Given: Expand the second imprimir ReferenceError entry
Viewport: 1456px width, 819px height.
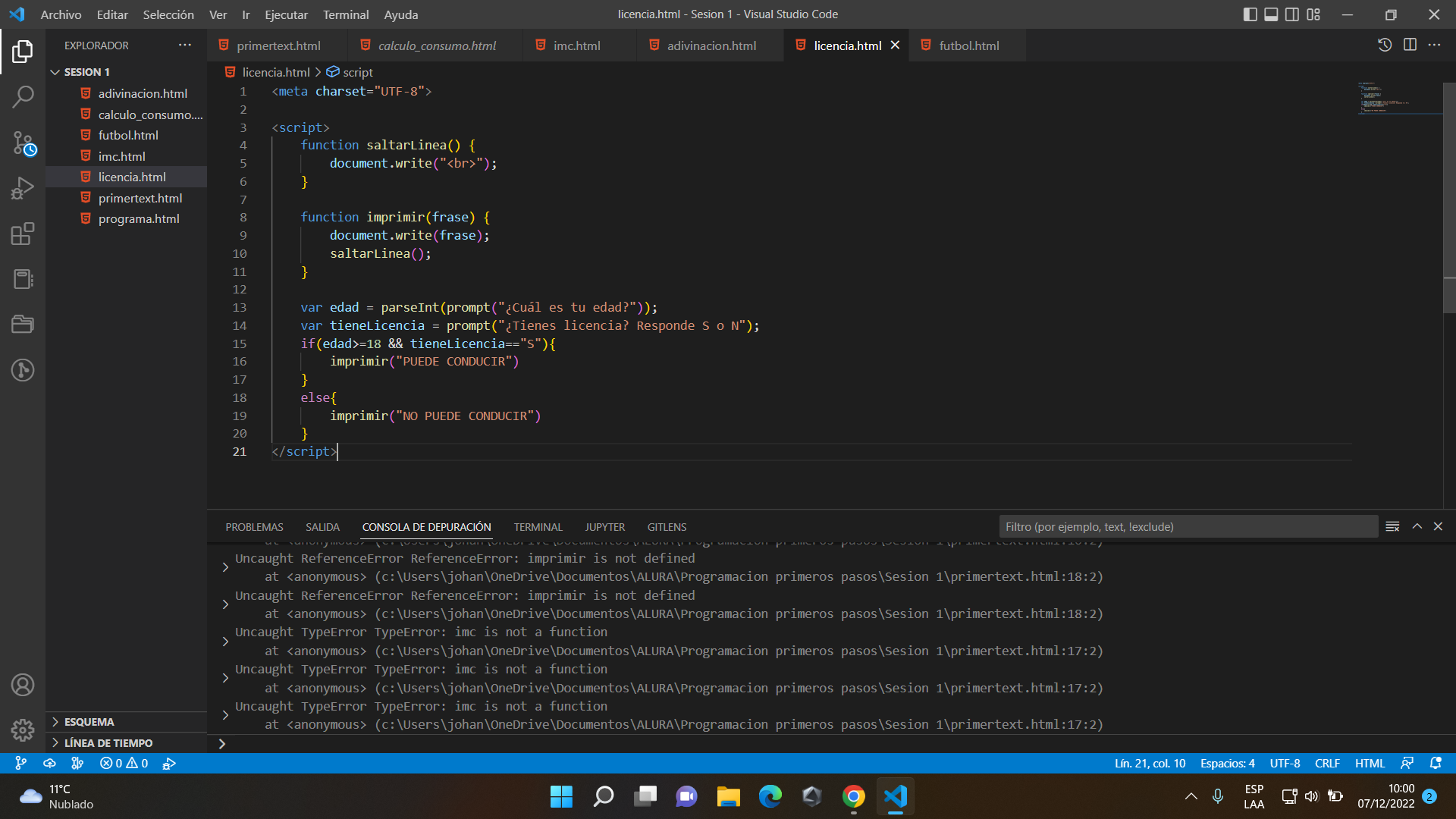Looking at the screenshot, I should pyautogui.click(x=225, y=604).
